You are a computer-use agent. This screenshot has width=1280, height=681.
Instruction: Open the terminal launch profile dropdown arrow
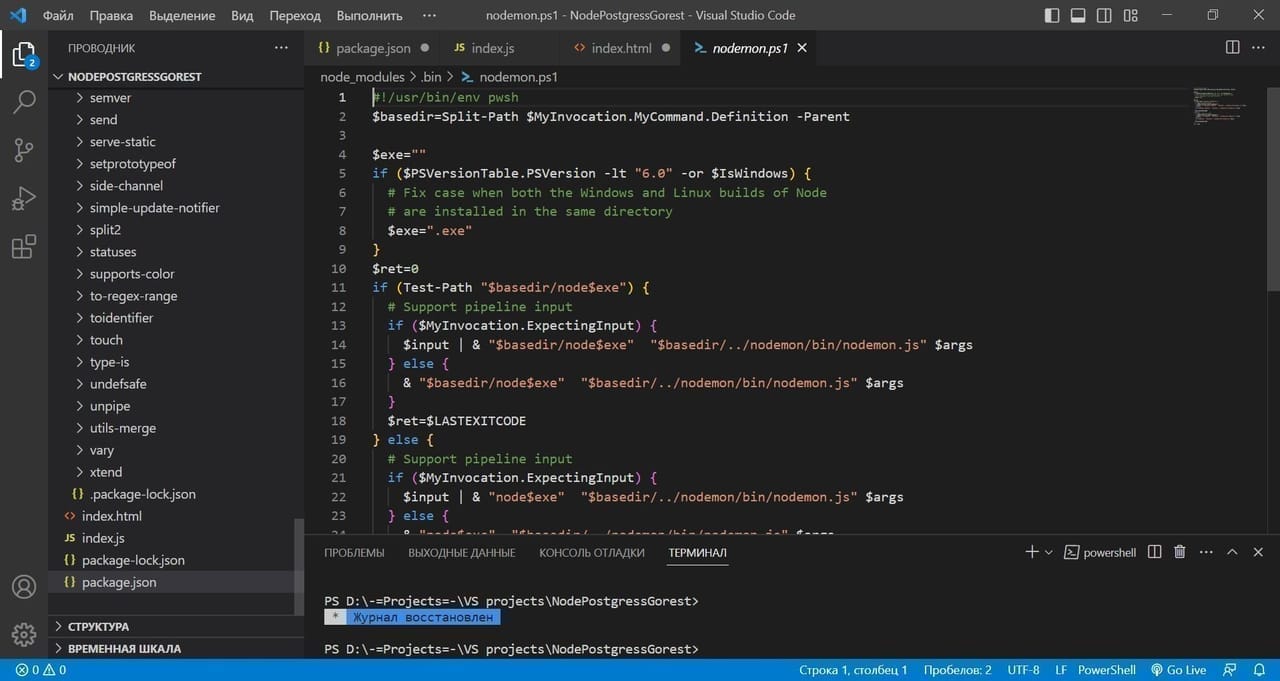tap(1048, 552)
